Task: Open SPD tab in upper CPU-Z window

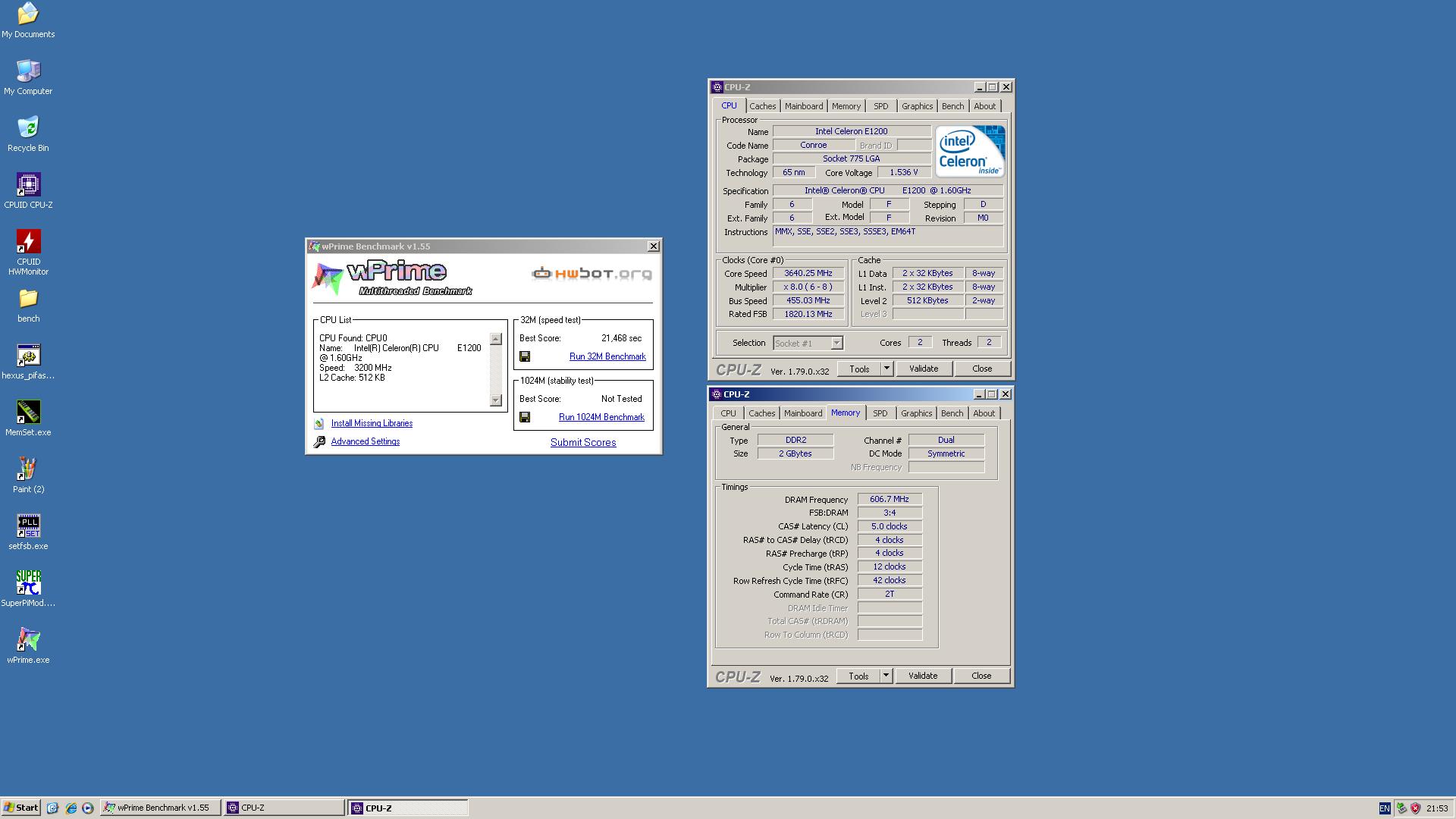Action: (880, 106)
